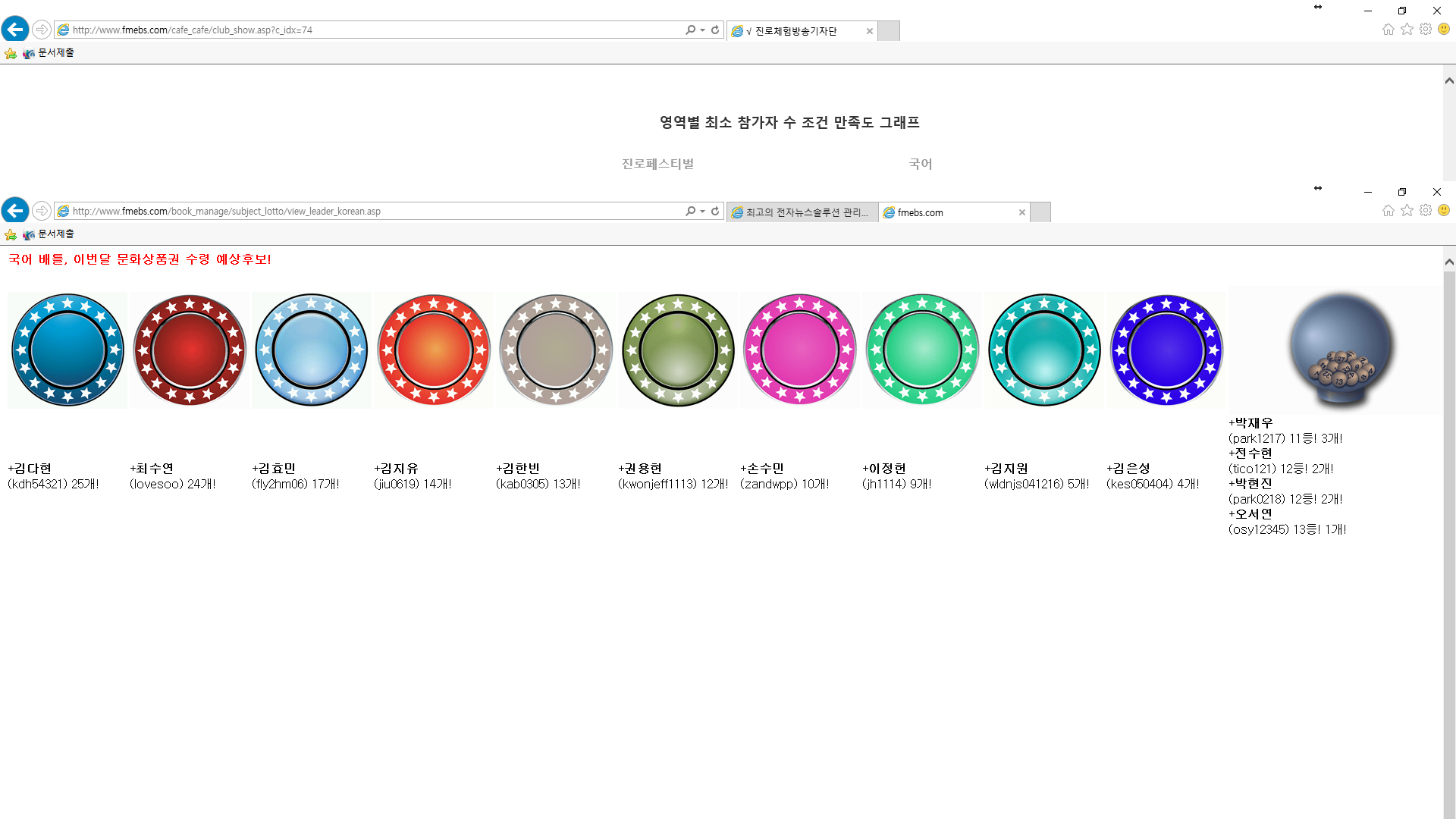Viewport: 1456px width, 819px height.
Task: Click smiley feedback icon in front window
Action: pyautogui.click(x=1444, y=210)
